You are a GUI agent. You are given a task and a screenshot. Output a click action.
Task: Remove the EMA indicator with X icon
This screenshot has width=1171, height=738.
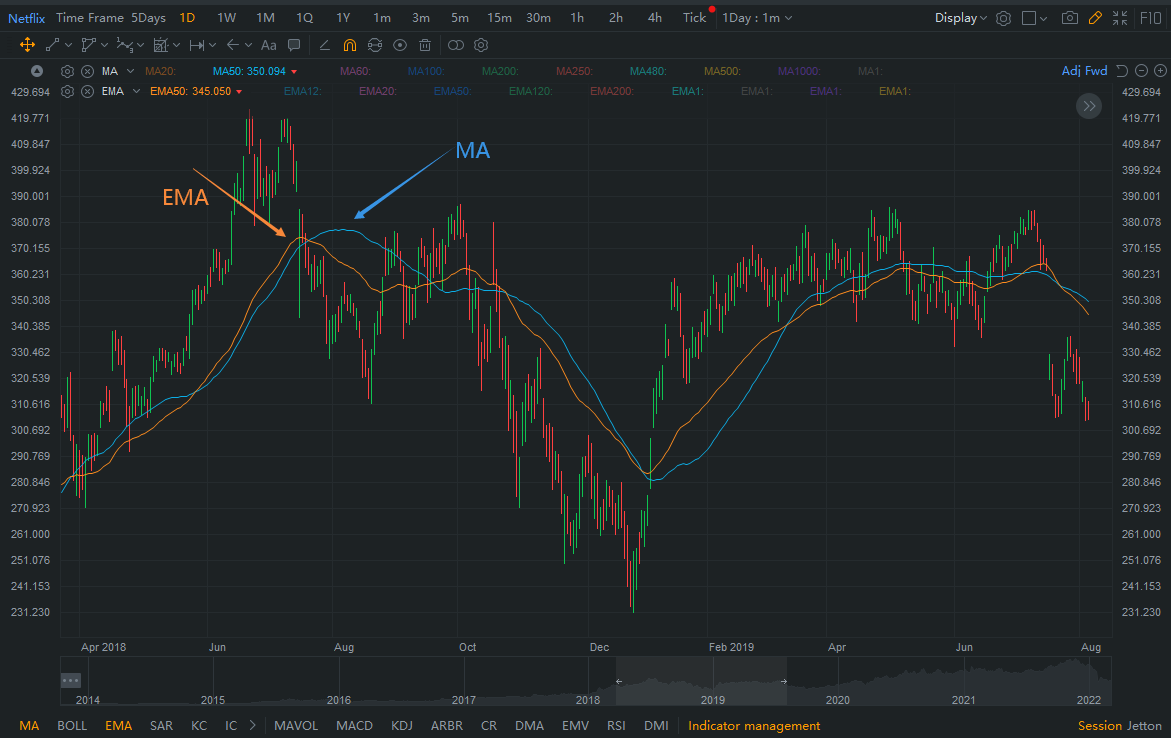click(87, 91)
